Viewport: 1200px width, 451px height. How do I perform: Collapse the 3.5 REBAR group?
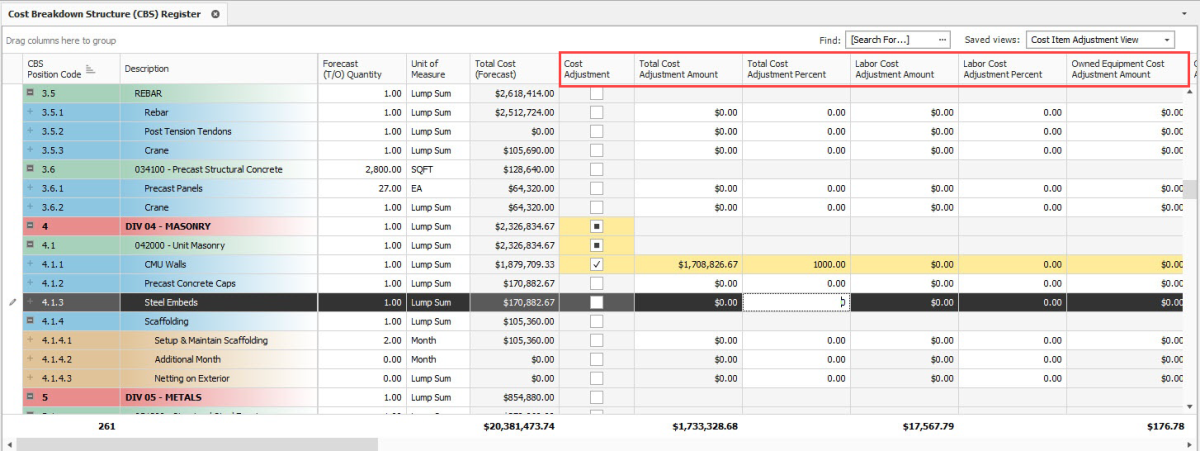pos(31,93)
